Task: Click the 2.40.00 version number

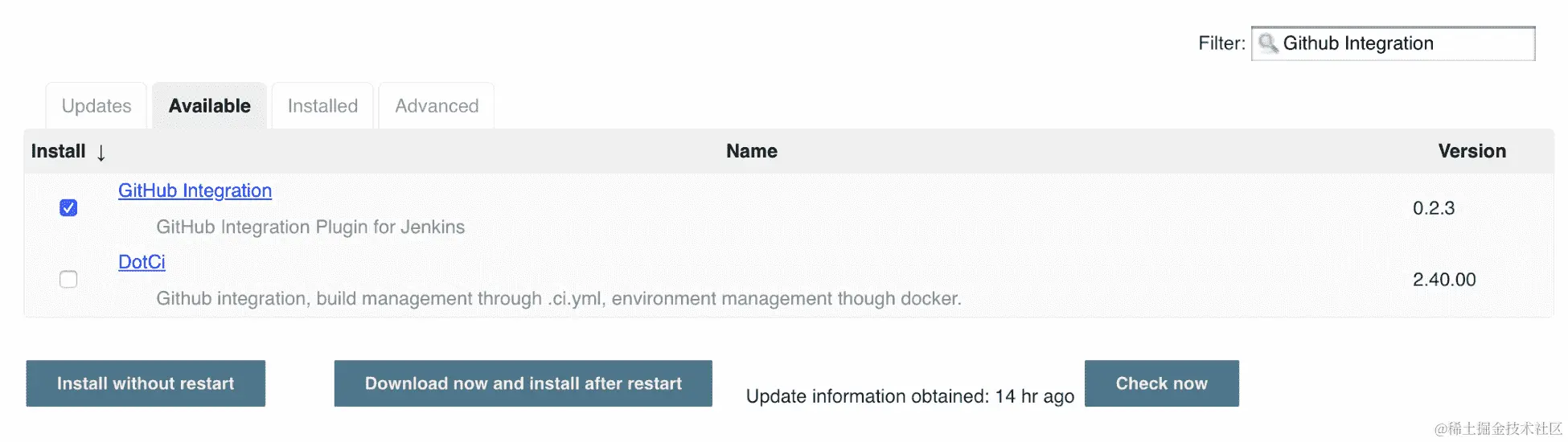Action: pyautogui.click(x=1444, y=280)
